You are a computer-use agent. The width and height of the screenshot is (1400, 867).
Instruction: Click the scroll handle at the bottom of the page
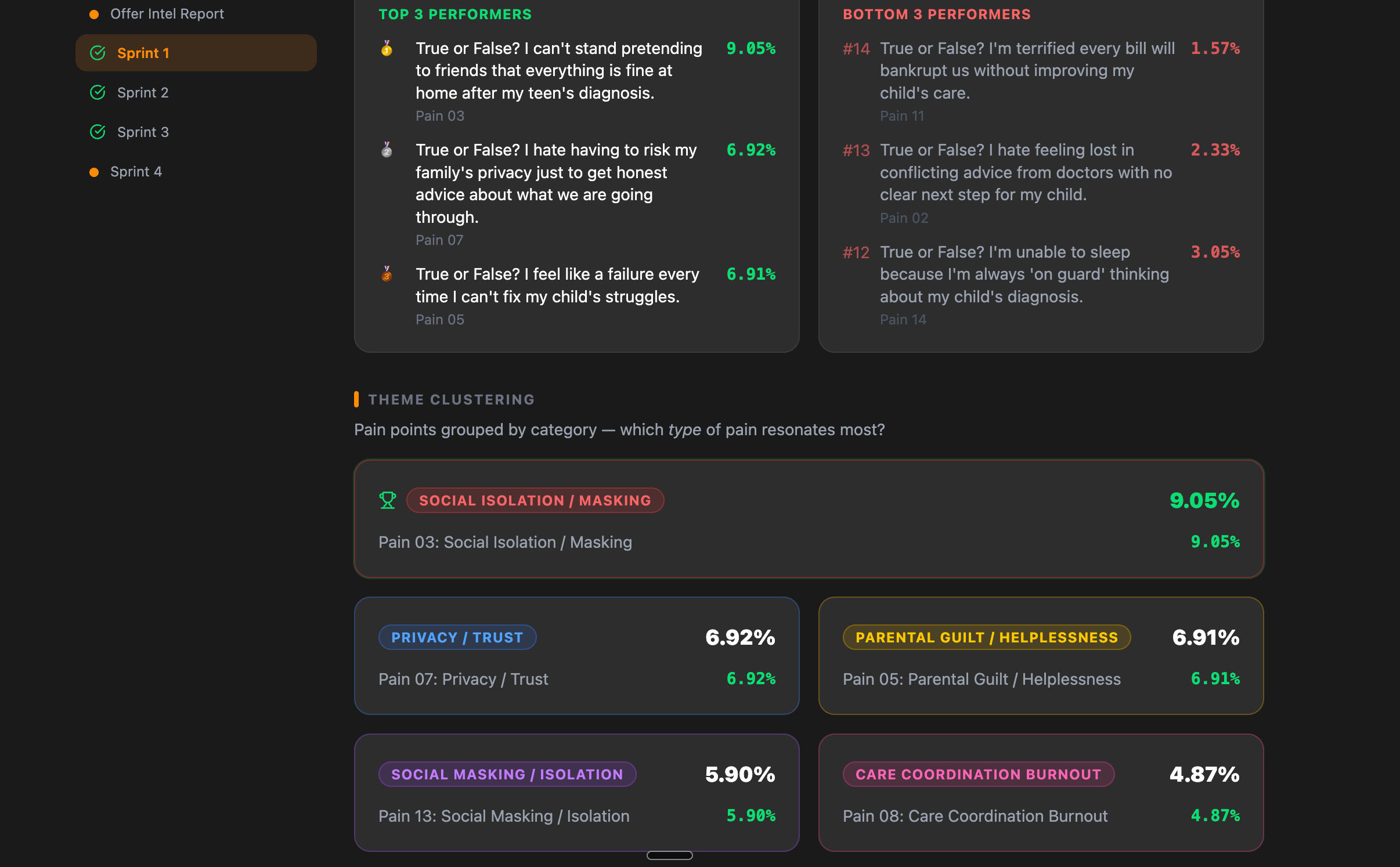click(669, 855)
